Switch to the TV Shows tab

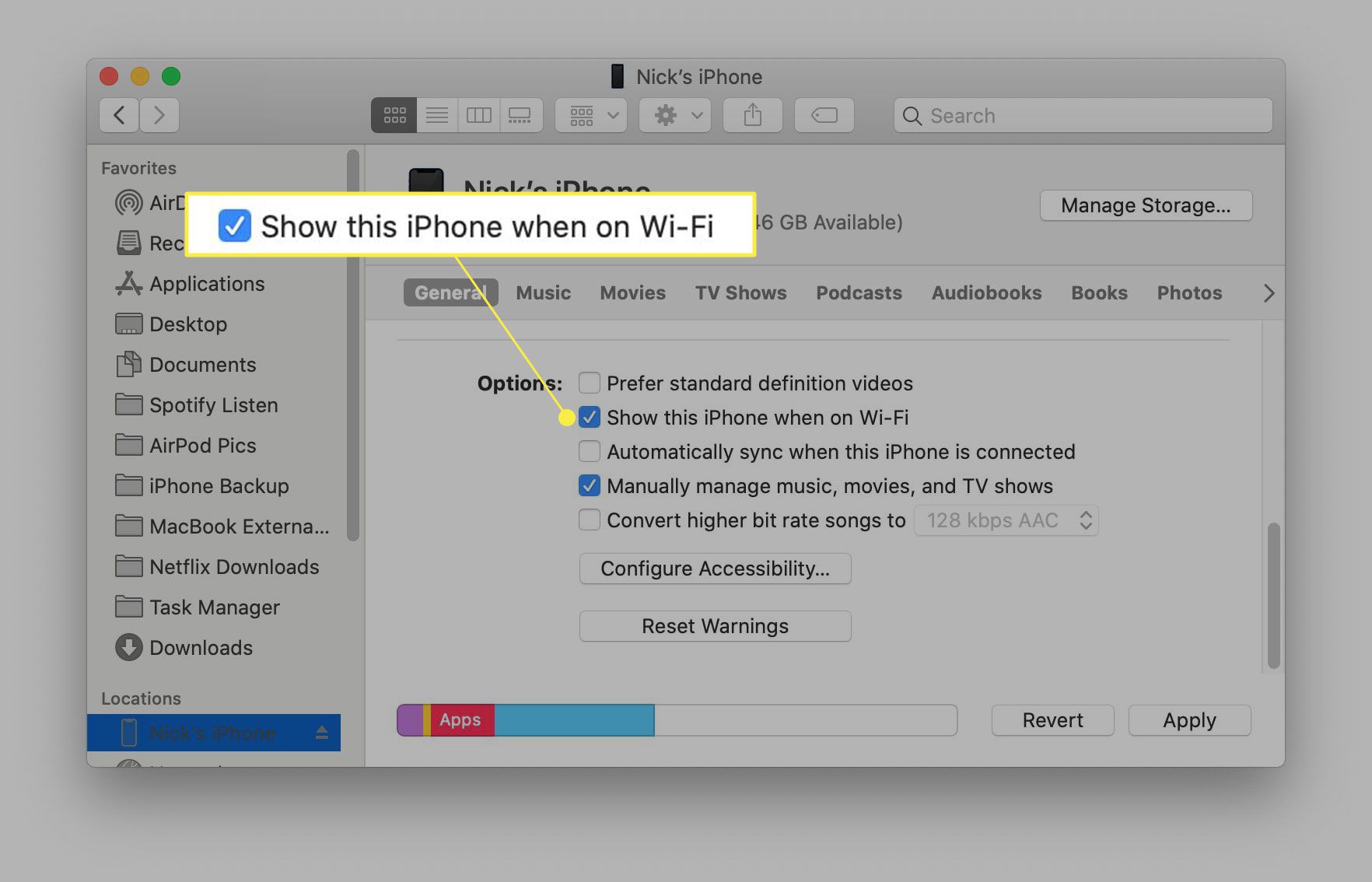click(740, 292)
